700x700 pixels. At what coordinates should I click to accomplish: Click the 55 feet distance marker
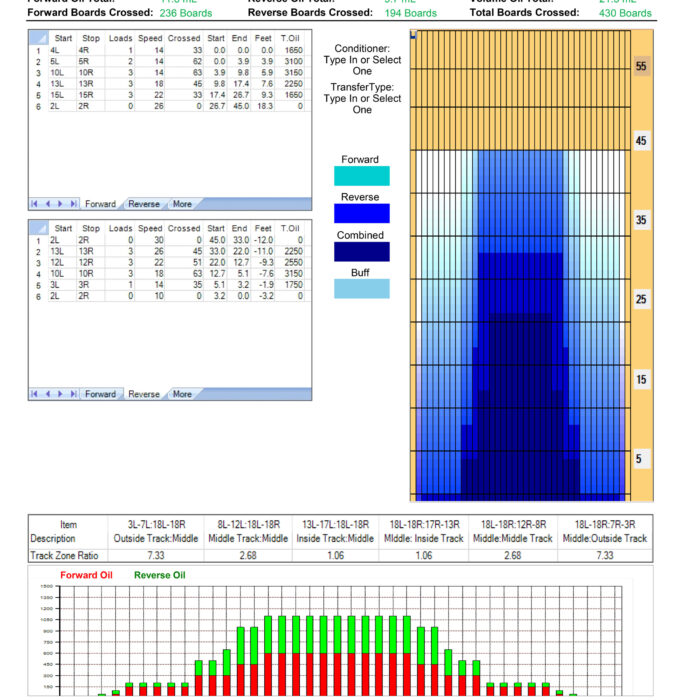click(641, 66)
